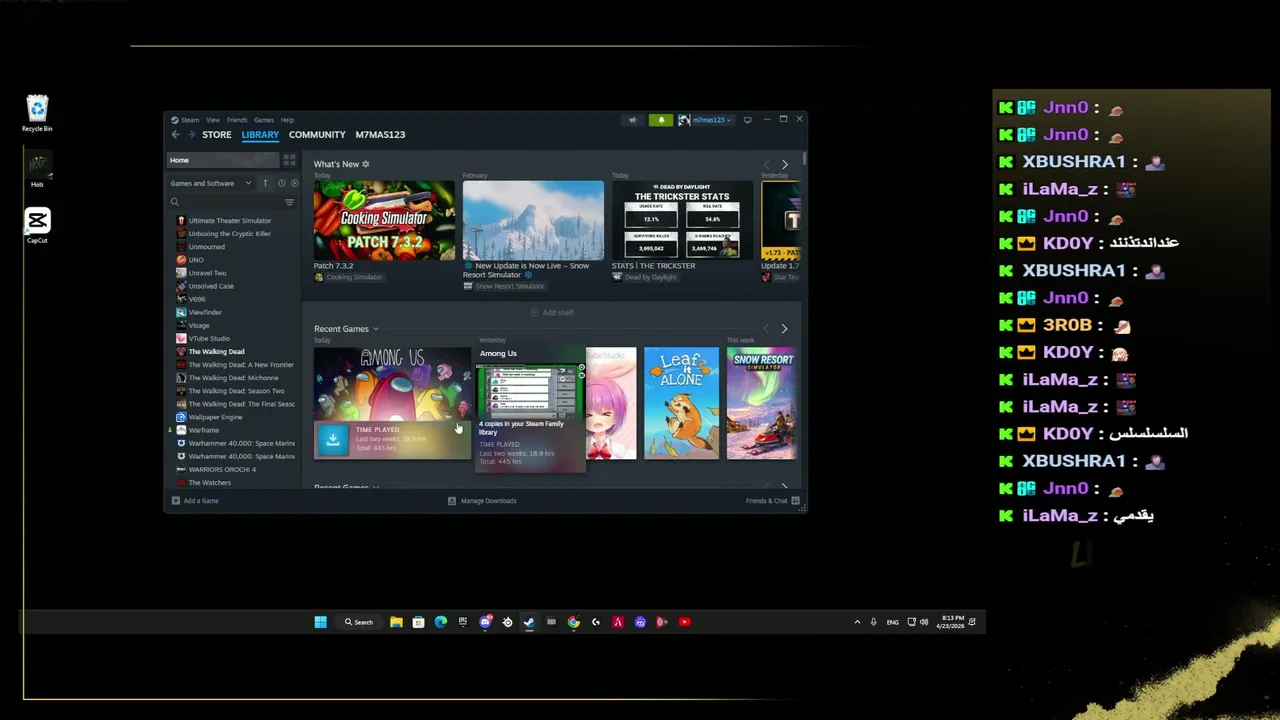Viewport: 1280px width, 720px height.
Task: Click Add a Game
Action: 195,501
